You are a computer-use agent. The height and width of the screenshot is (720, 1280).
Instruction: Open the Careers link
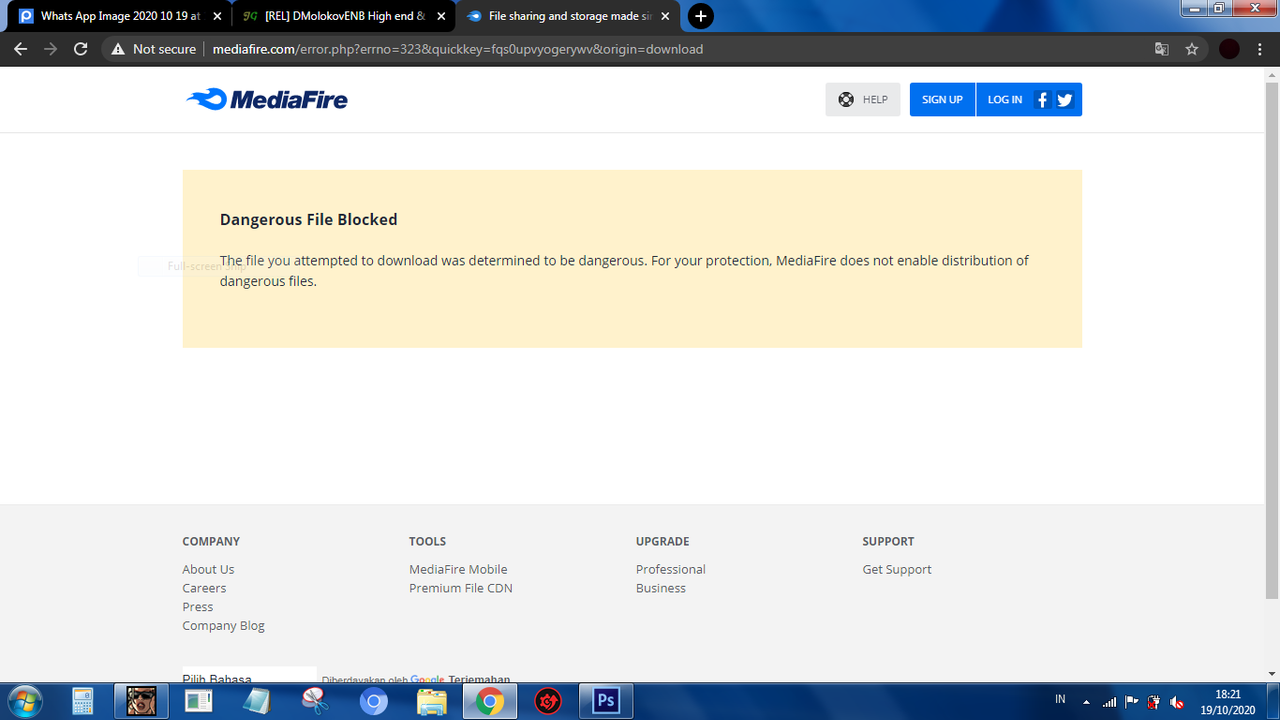(x=204, y=588)
